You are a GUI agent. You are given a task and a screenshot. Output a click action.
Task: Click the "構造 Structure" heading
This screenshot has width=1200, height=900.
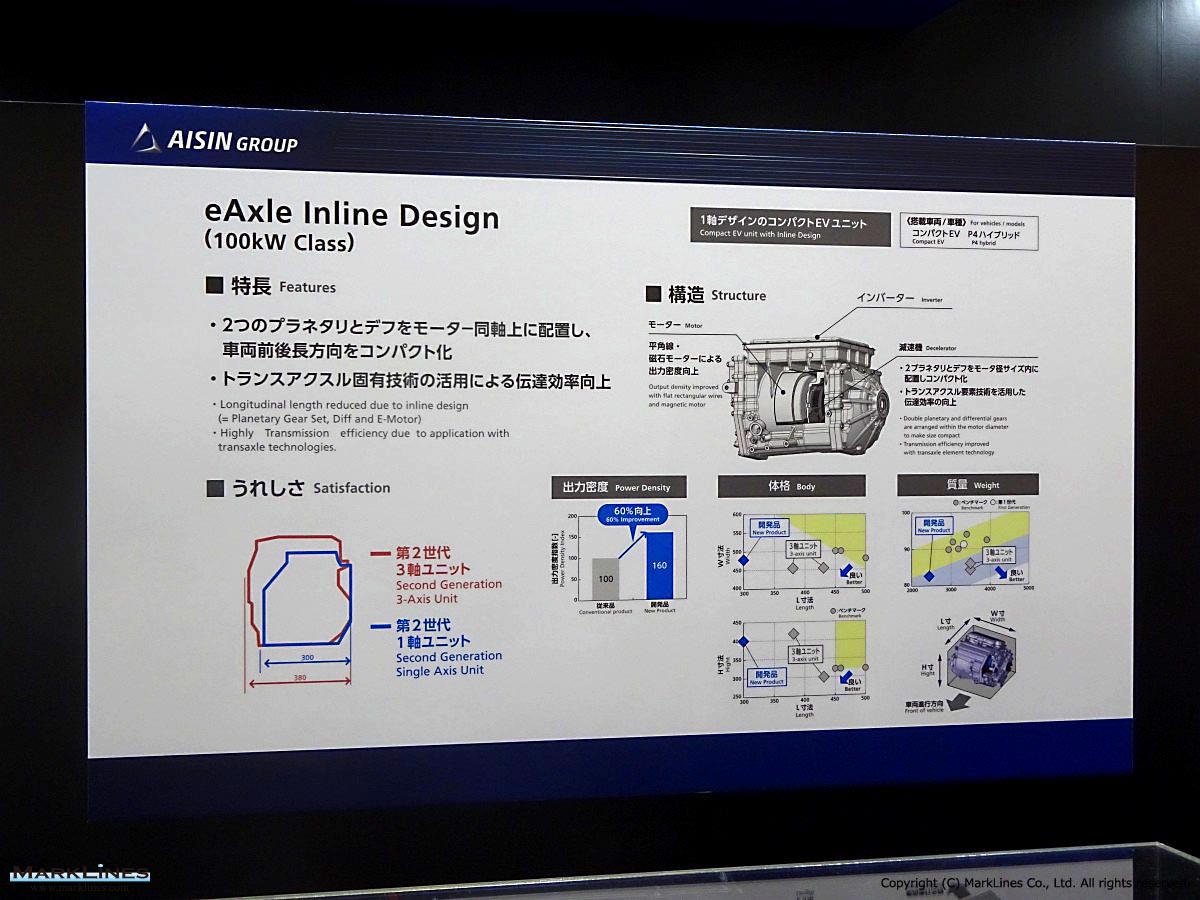click(706, 295)
